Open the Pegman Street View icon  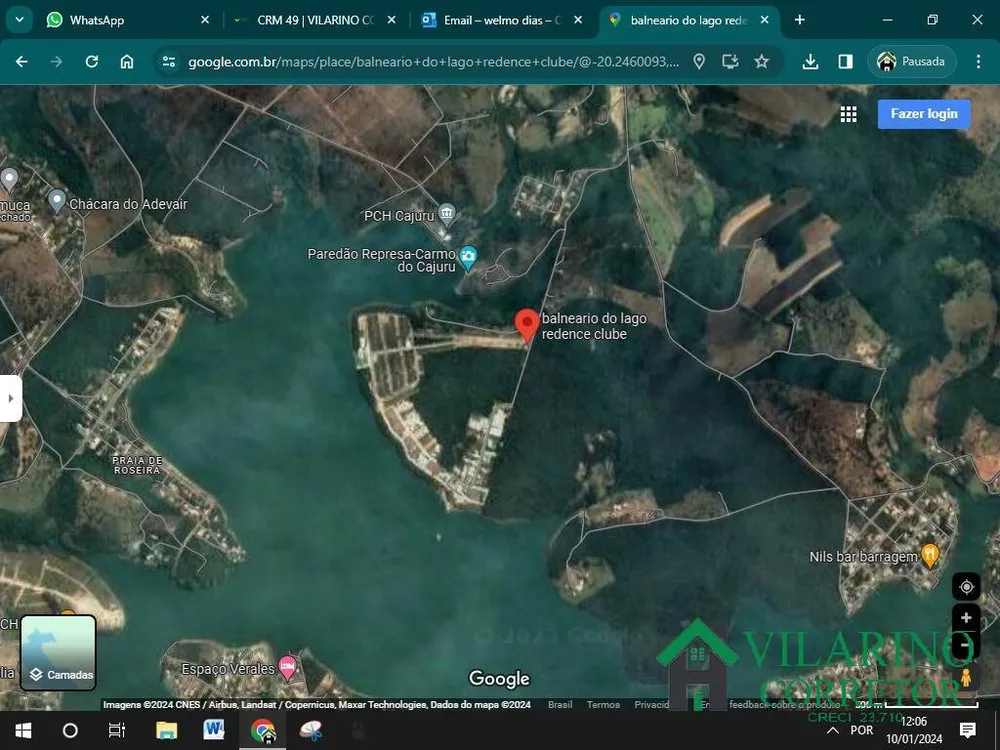[x=966, y=678]
